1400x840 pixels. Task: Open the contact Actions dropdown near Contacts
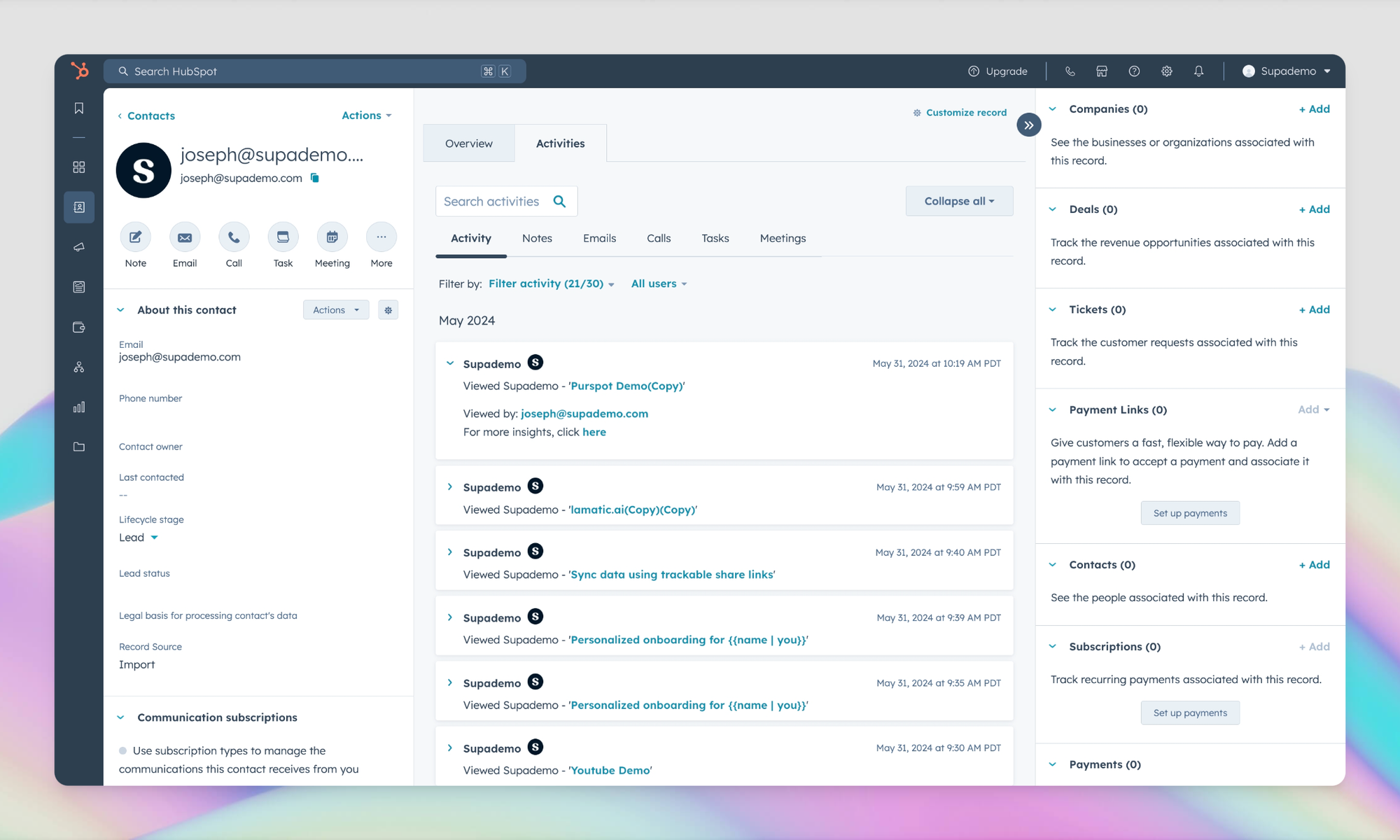point(367,115)
